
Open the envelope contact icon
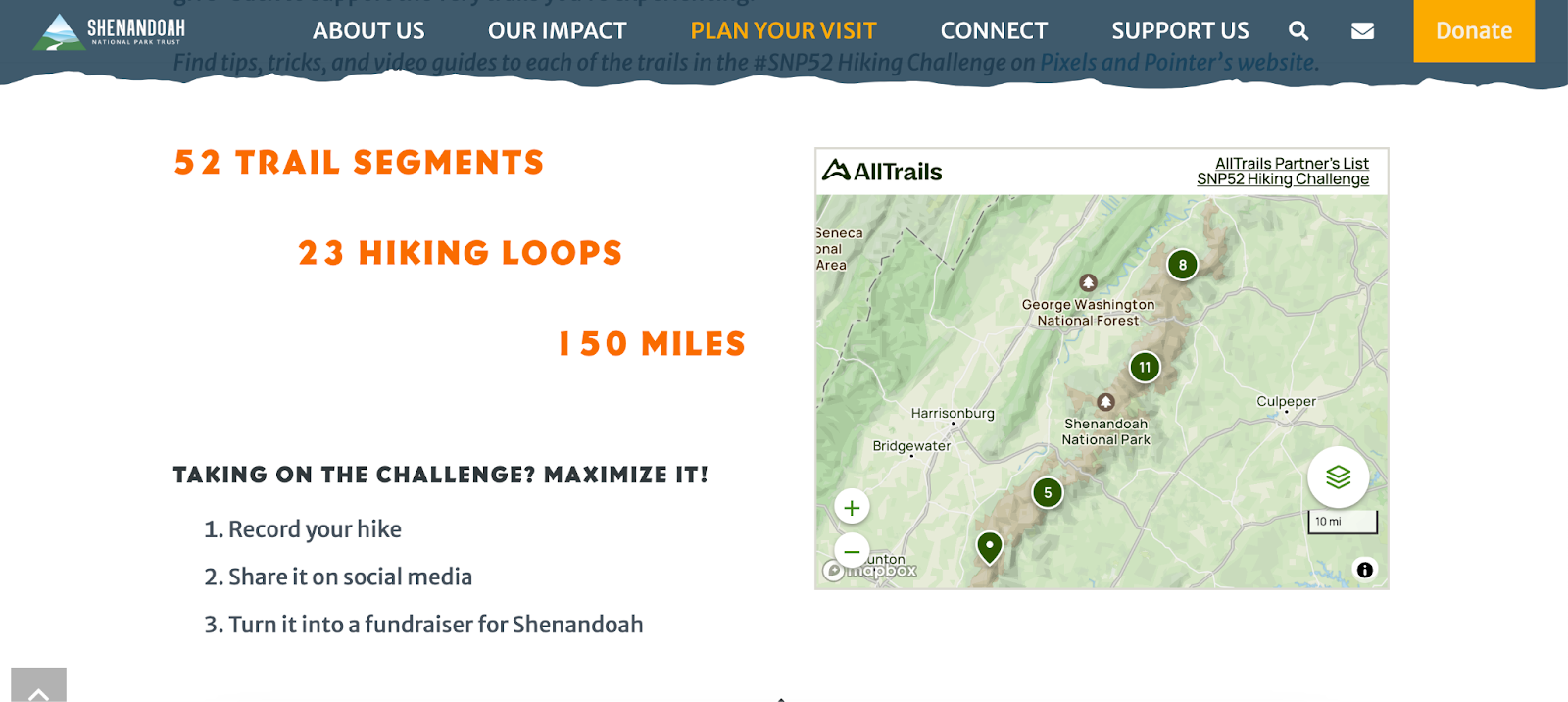pyautogui.click(x=1362, y=30)
